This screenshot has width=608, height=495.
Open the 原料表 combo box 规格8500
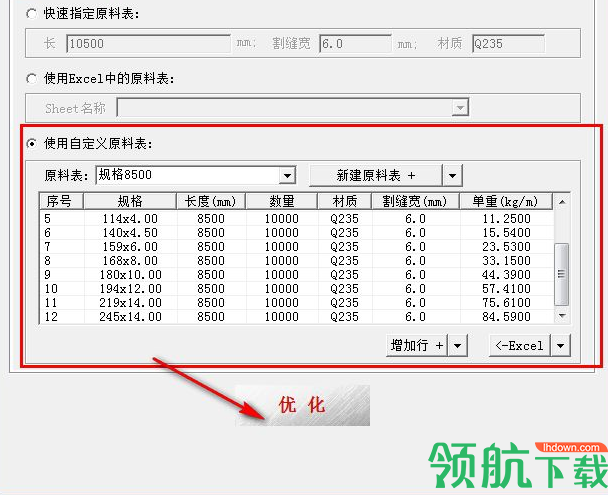(x=196, y=175)
